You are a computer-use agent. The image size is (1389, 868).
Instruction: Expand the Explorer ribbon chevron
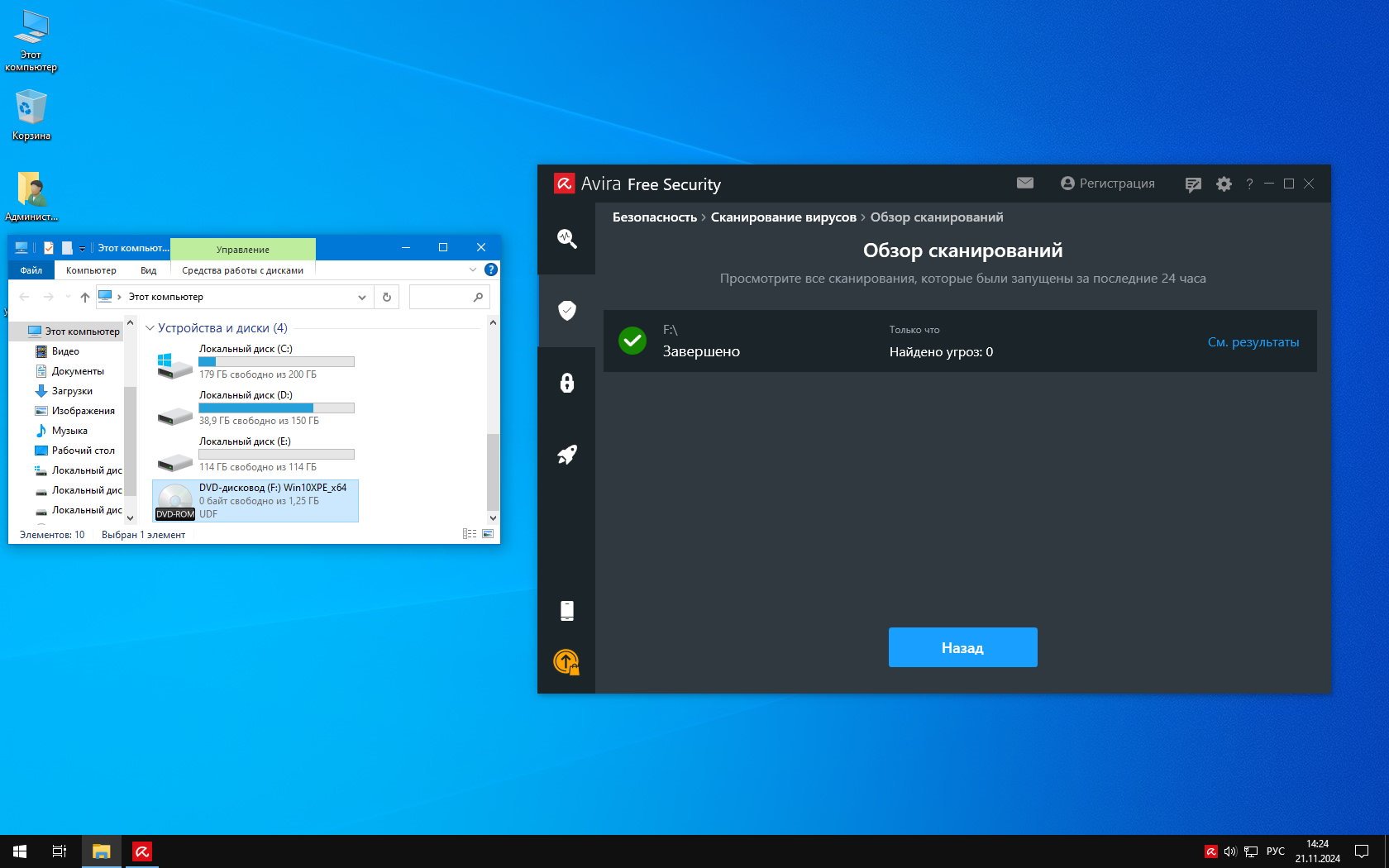coord(473,269)
